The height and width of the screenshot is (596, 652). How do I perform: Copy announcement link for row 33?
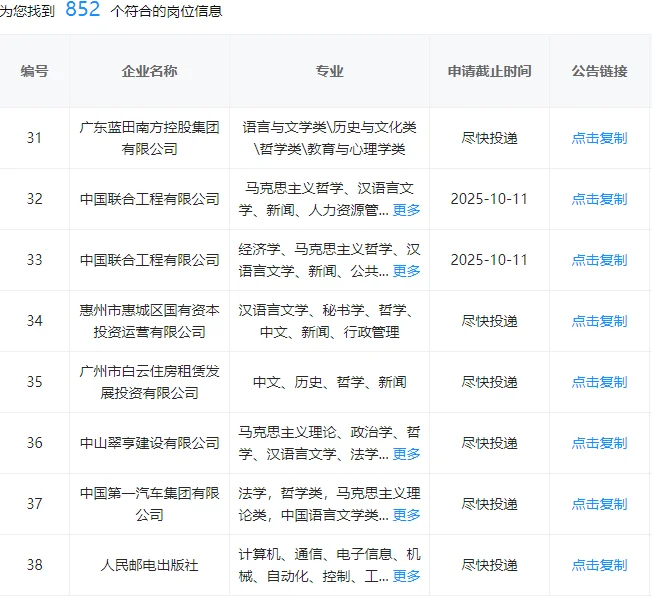pos(599,260)
